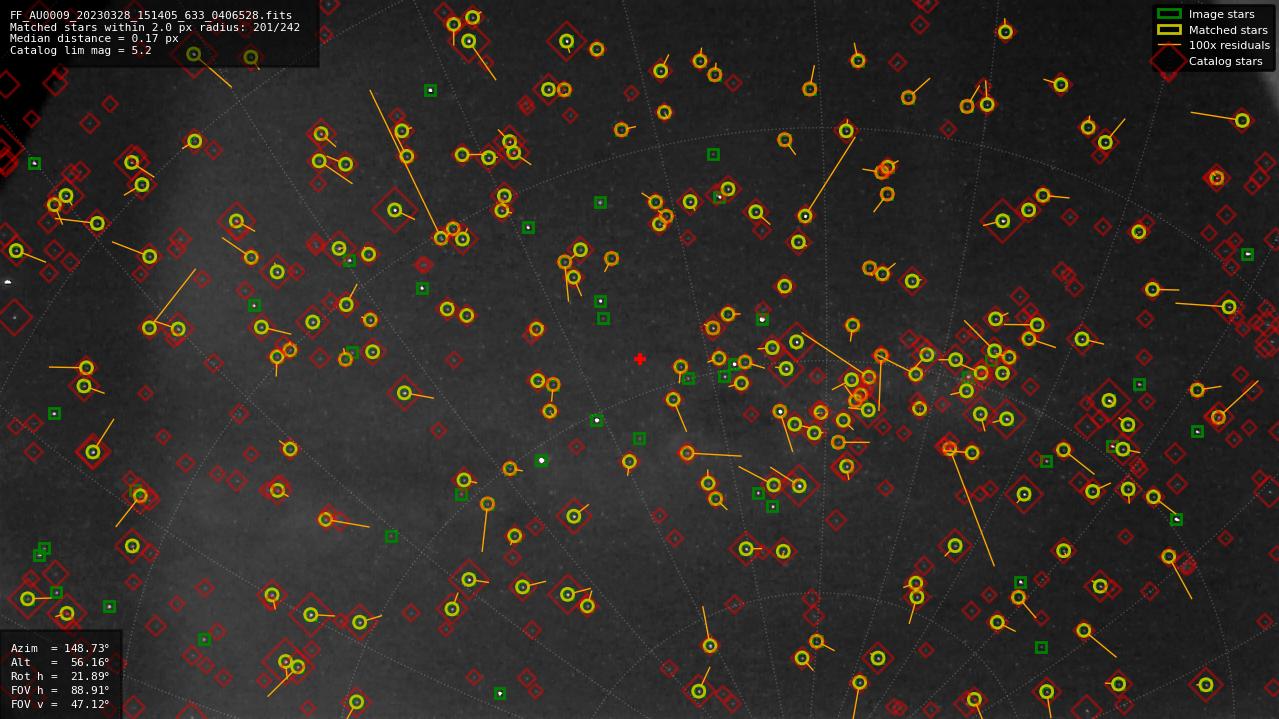Click the red cross at image center
This screenshot has height=719, width=1279.
pyautogui.click(x=640, y=359)
